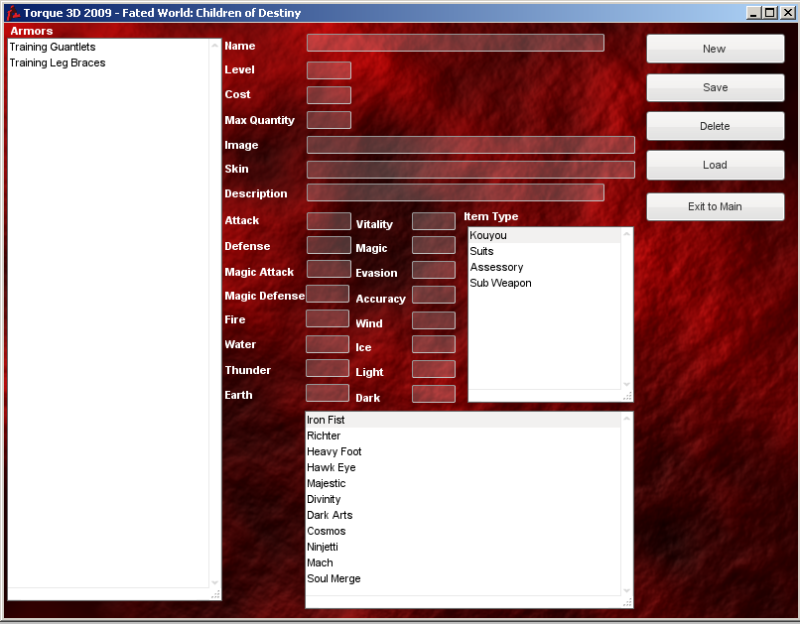Select Richter in the character list
This screenshot has width=800, height=624.
coord(323,435)
